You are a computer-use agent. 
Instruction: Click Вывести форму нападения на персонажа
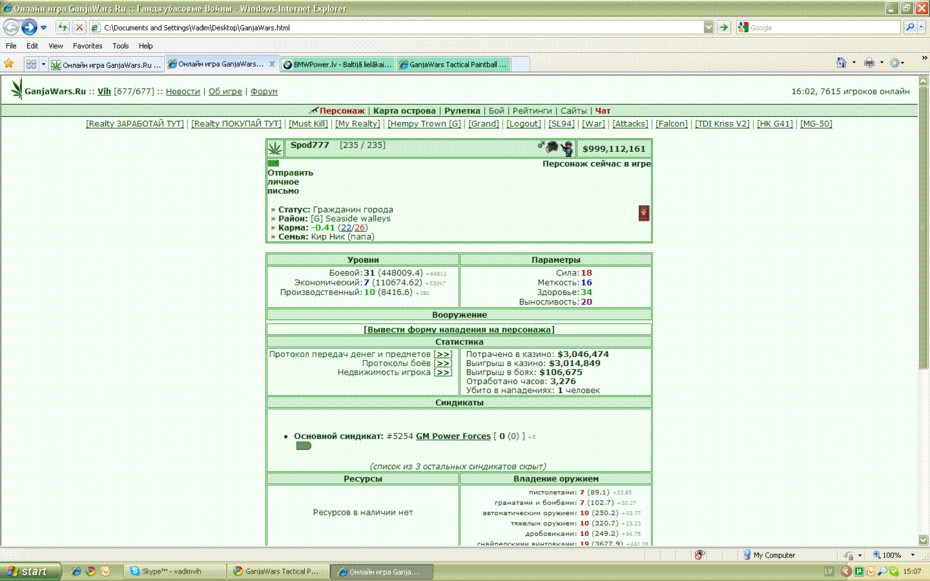coord(459,330)
